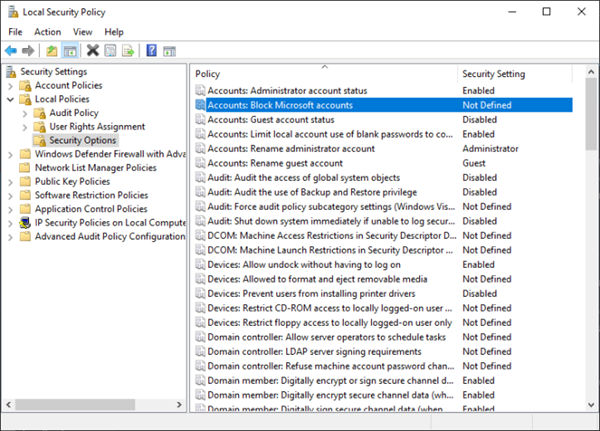Expand the User Rights Assignment node
The height and width of the screenshot is (431, 600).
click(x=24, y=127)
